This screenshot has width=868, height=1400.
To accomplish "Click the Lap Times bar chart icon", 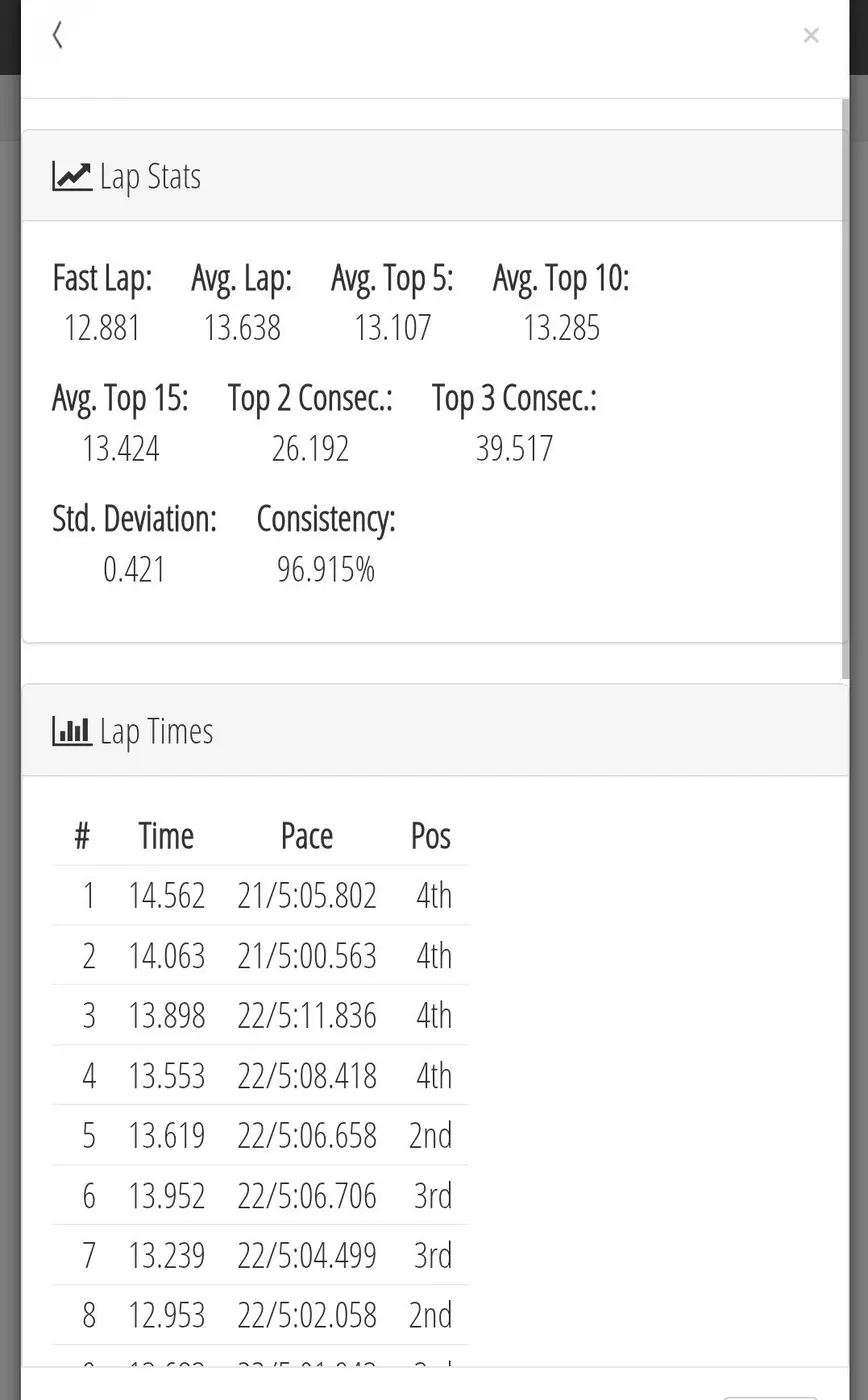I will (x=72, y=731).
